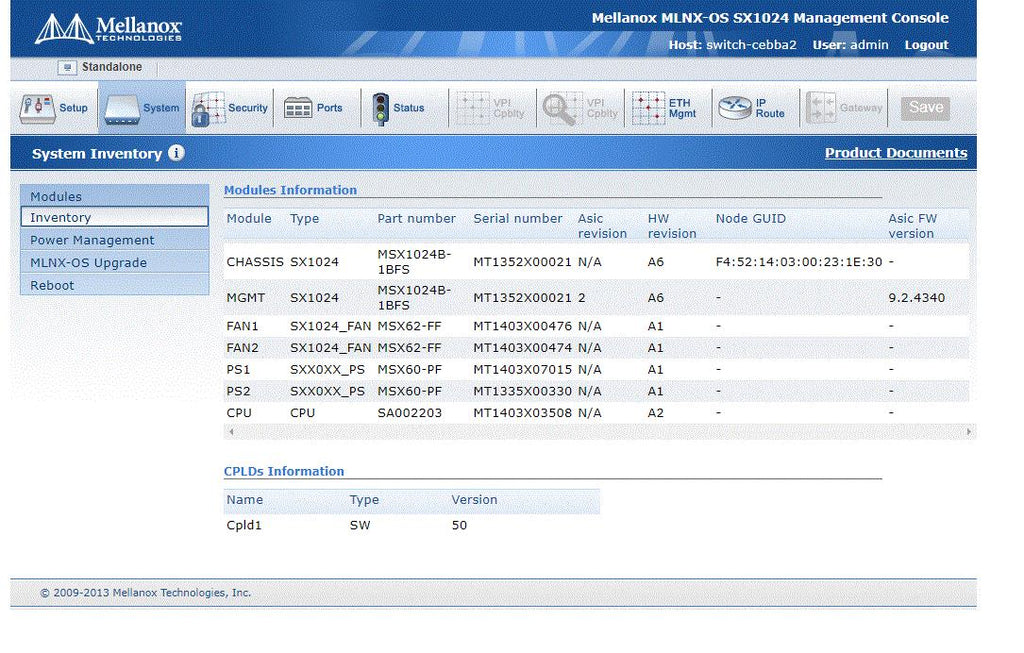Click the Save button
Screen dimensions: 1024x653
coord(925,108)
